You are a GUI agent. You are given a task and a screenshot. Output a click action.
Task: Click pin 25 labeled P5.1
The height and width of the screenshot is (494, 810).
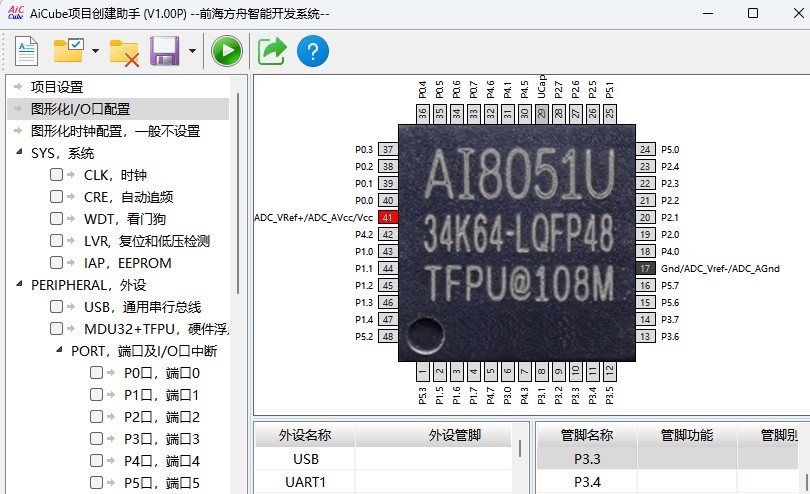pyautogui.click(x=610, y=114)
